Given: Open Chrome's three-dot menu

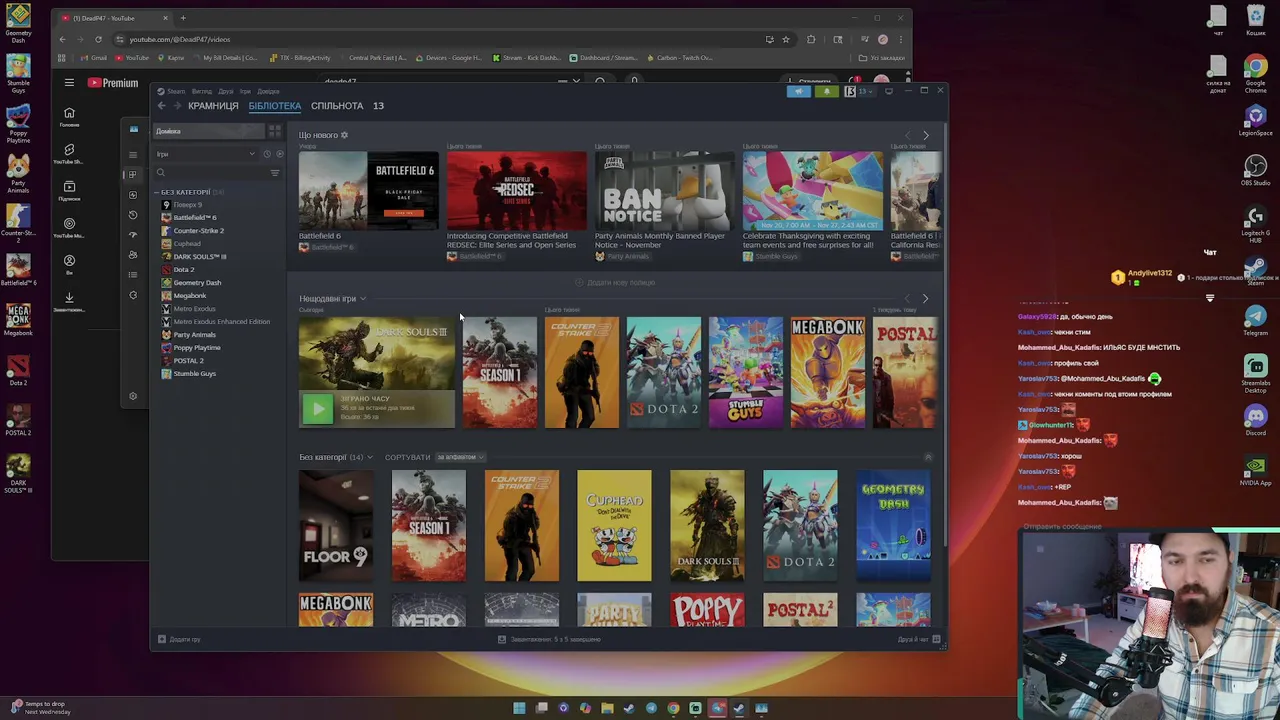Looking at the screenshot, I should click(901, 39).
